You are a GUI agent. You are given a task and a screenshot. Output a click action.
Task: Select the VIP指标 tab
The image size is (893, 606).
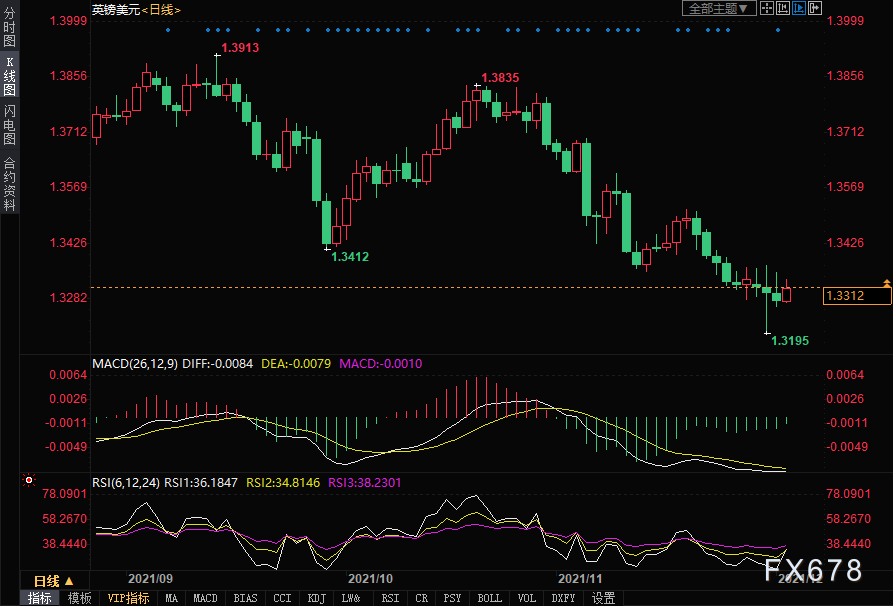pos(128,598)
